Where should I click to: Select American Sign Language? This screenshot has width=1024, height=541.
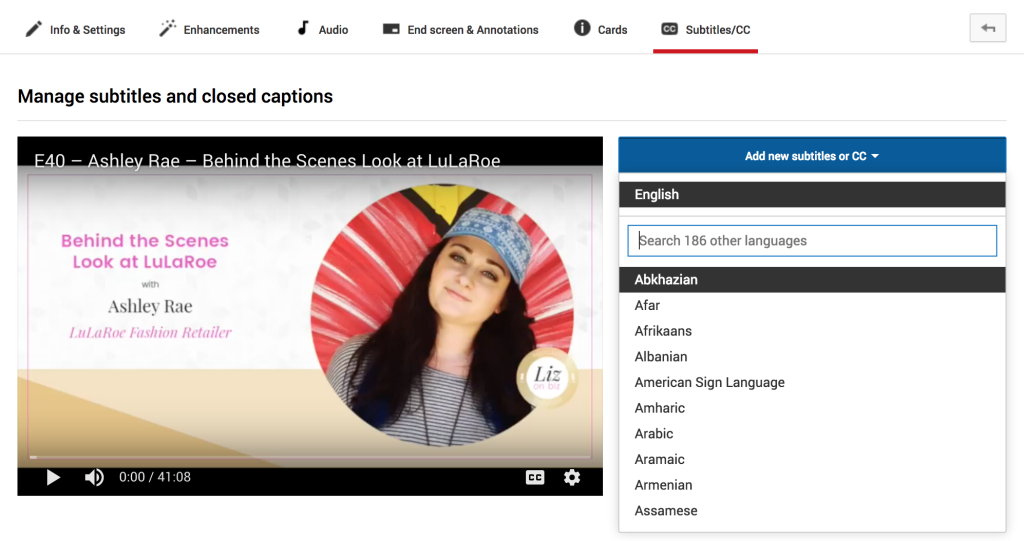click(x=812, y=382)
